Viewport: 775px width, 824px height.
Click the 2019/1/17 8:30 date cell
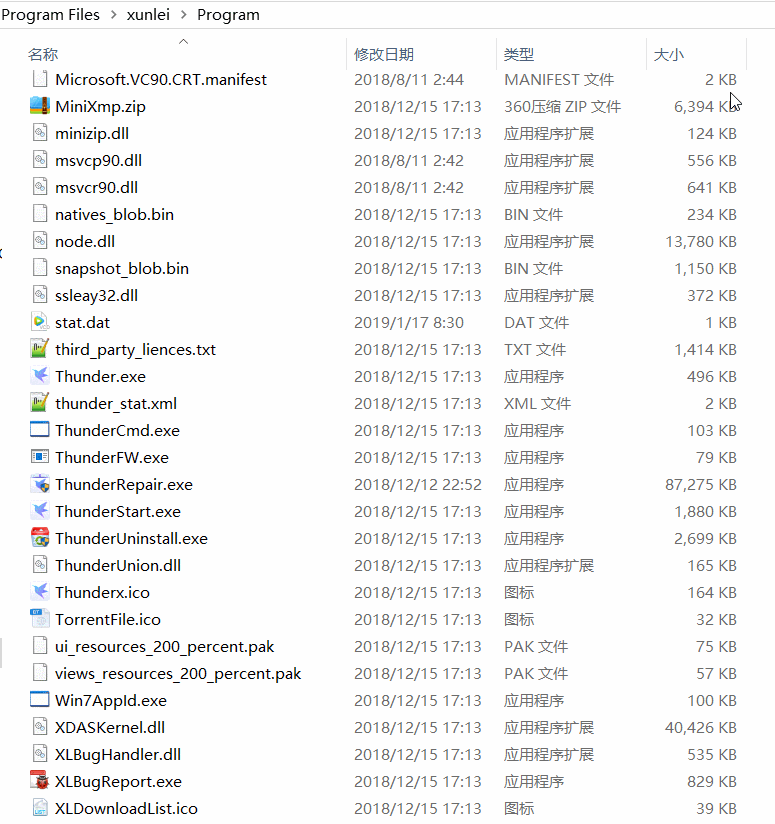pos(409,322)
